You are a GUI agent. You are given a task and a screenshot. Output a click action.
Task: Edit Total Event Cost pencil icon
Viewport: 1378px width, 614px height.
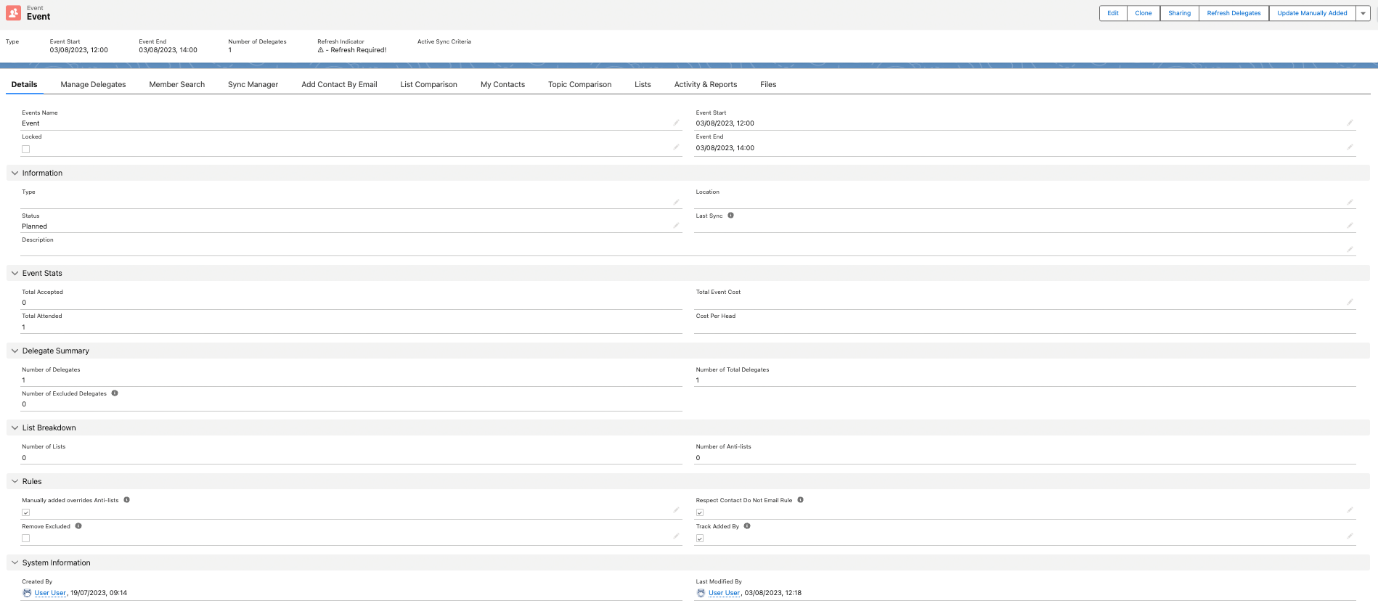click(x=1350, y=302)
